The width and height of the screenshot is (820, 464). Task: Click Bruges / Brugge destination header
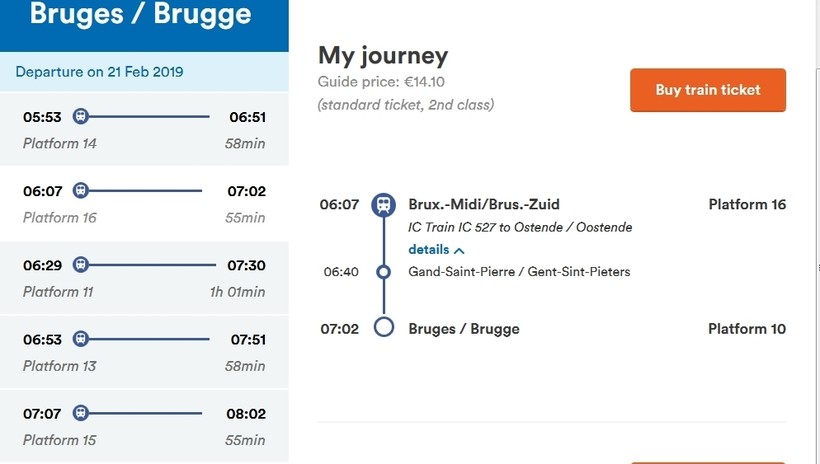[141, 15]
